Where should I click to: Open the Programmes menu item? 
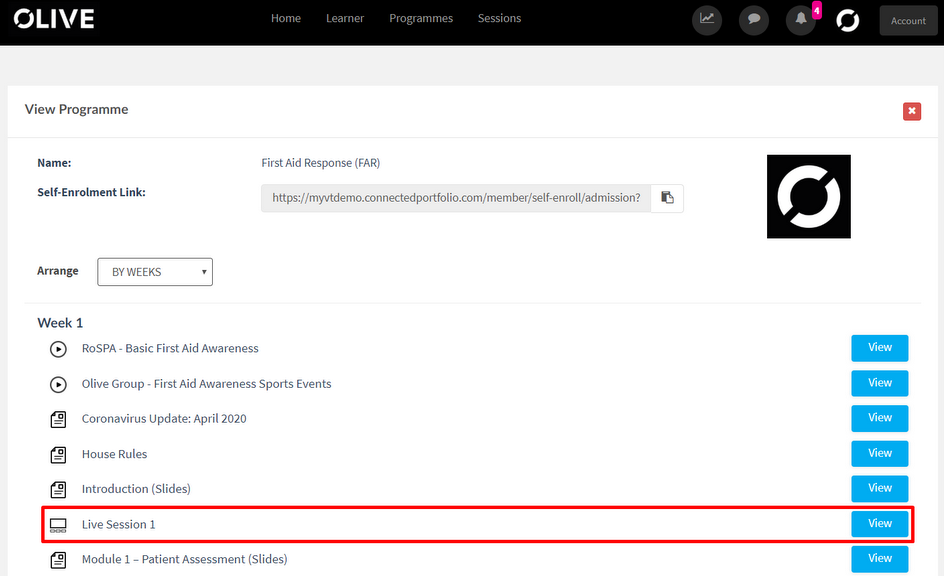[421, 18]
